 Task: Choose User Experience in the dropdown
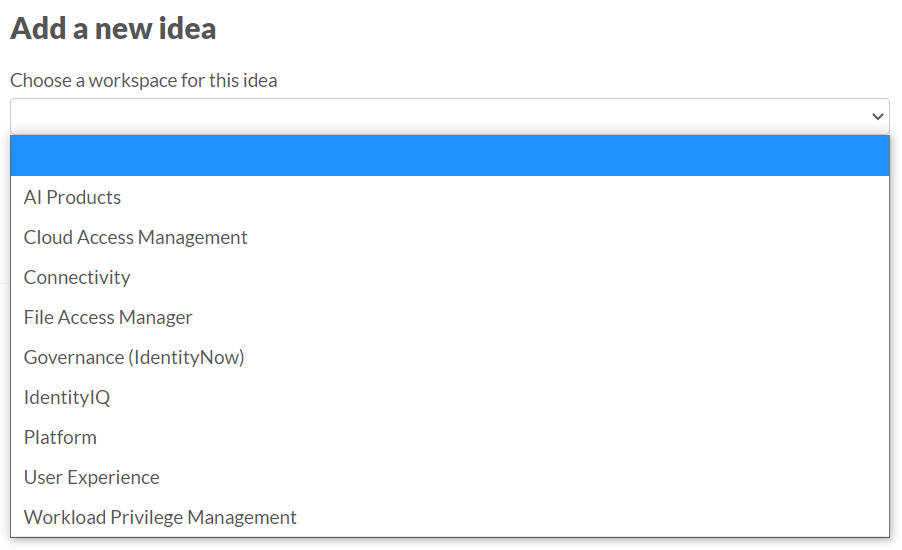coord(92,477)
